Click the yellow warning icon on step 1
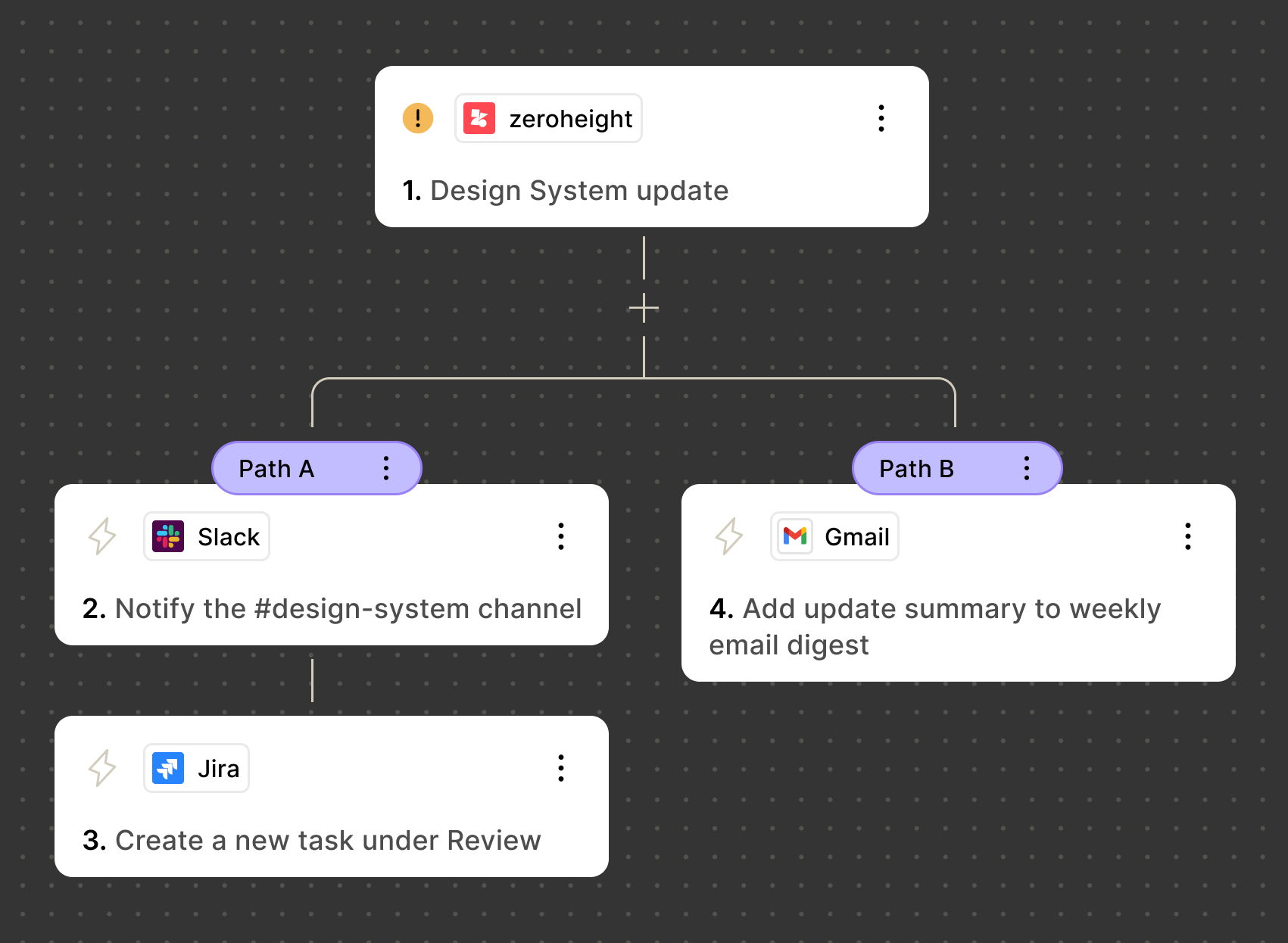The width and height of the screenshot is (1288, 943). click(417, 118)
